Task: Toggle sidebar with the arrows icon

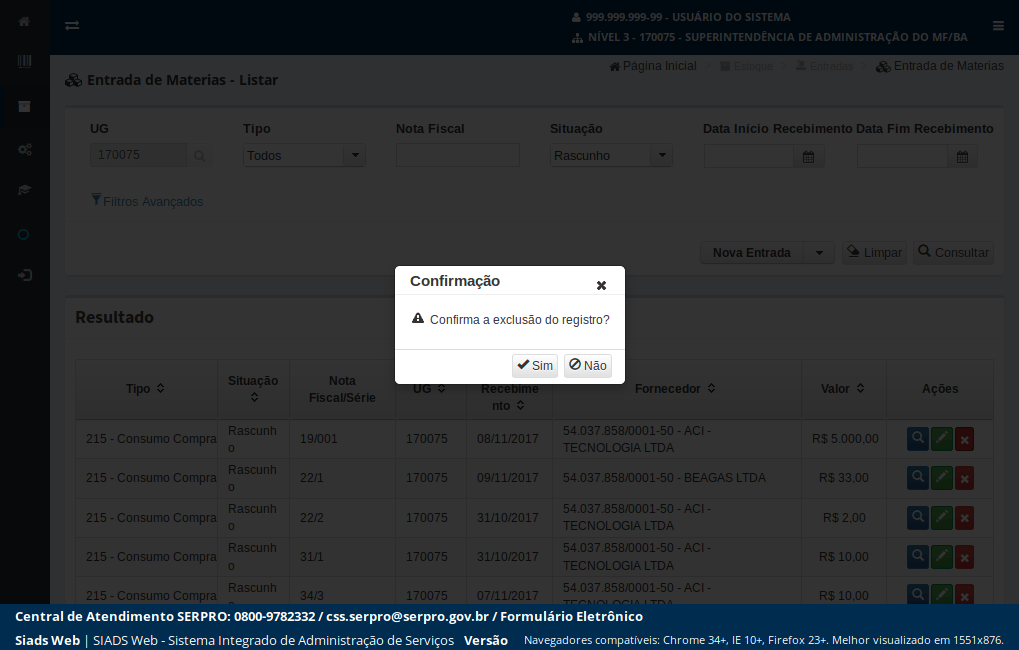Action: [72, 25]
